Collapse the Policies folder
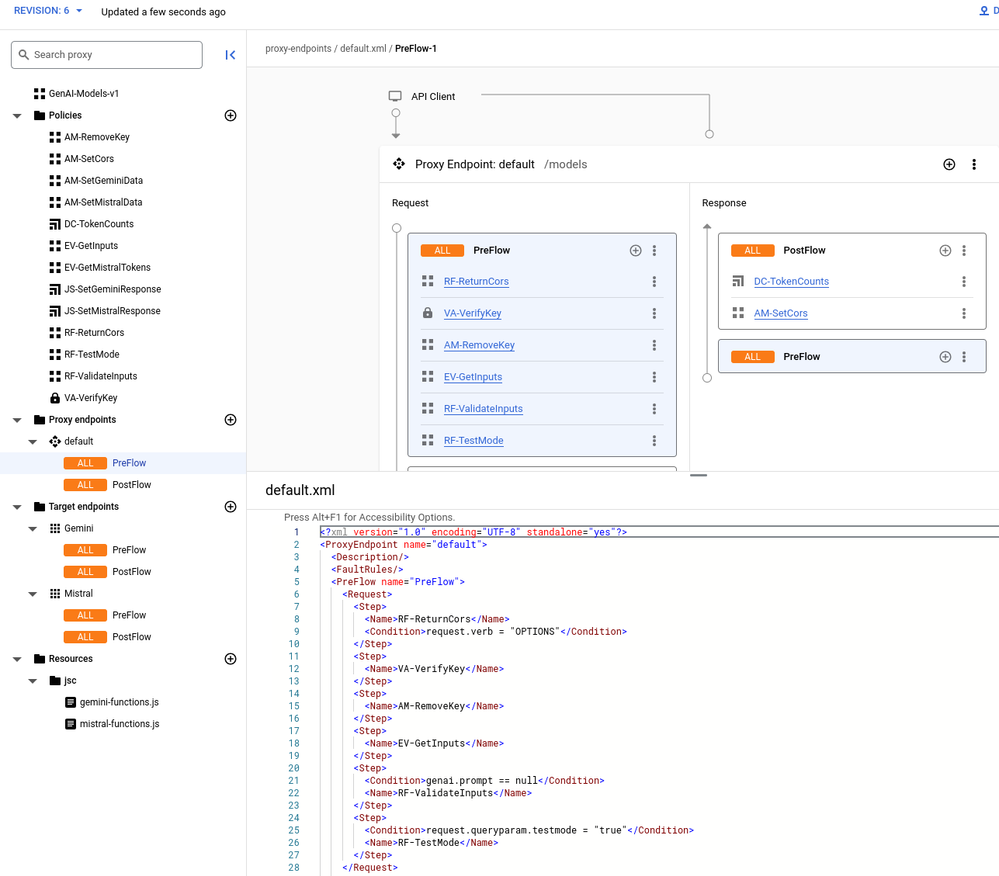Screen dimensions: 999x876 (x=17, y=116)
